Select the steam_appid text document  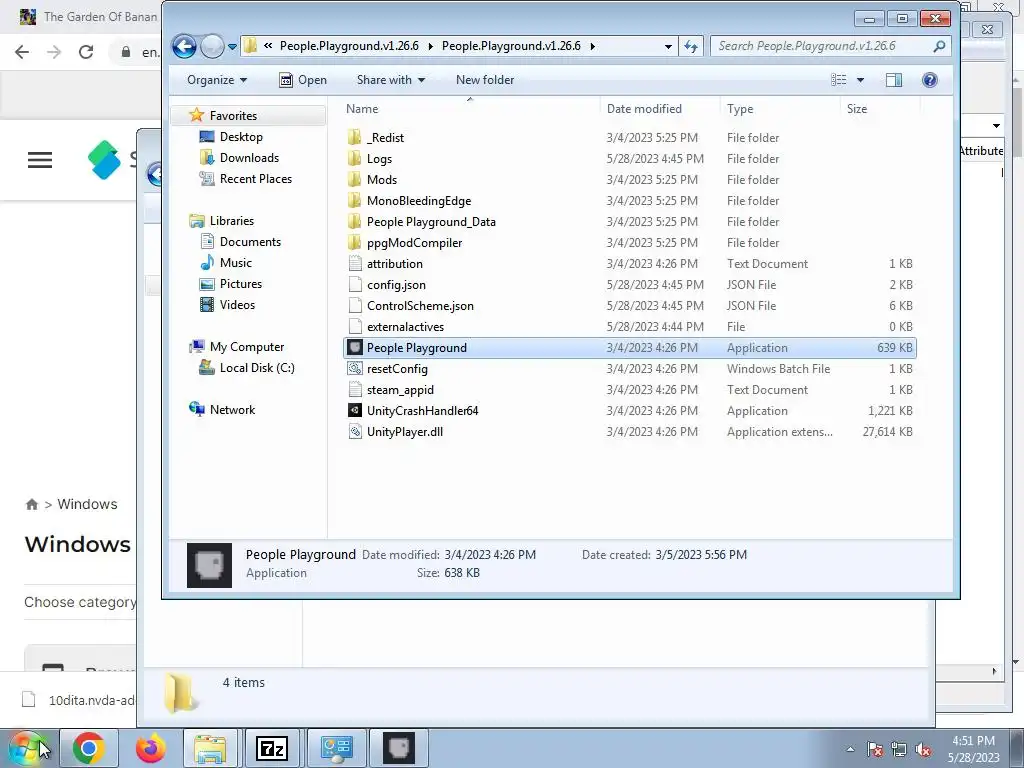[x=400, y=390]
